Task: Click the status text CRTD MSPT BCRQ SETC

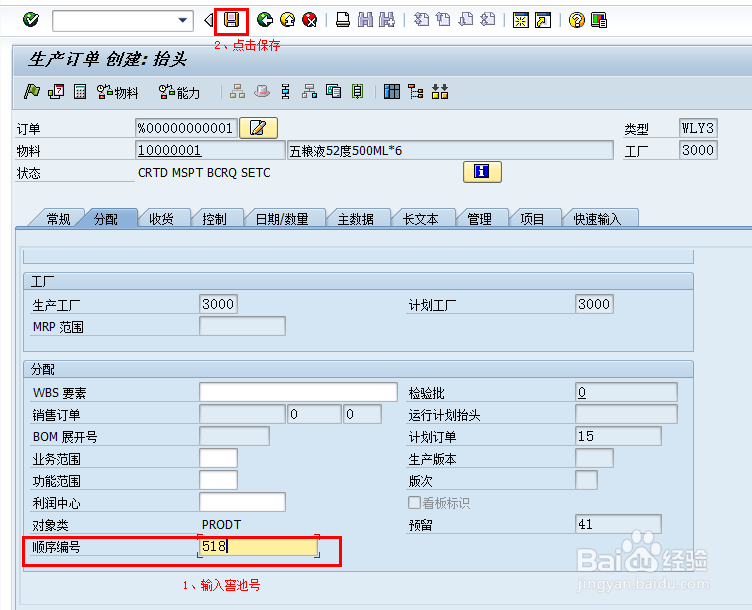Action: tap(204, 173)
